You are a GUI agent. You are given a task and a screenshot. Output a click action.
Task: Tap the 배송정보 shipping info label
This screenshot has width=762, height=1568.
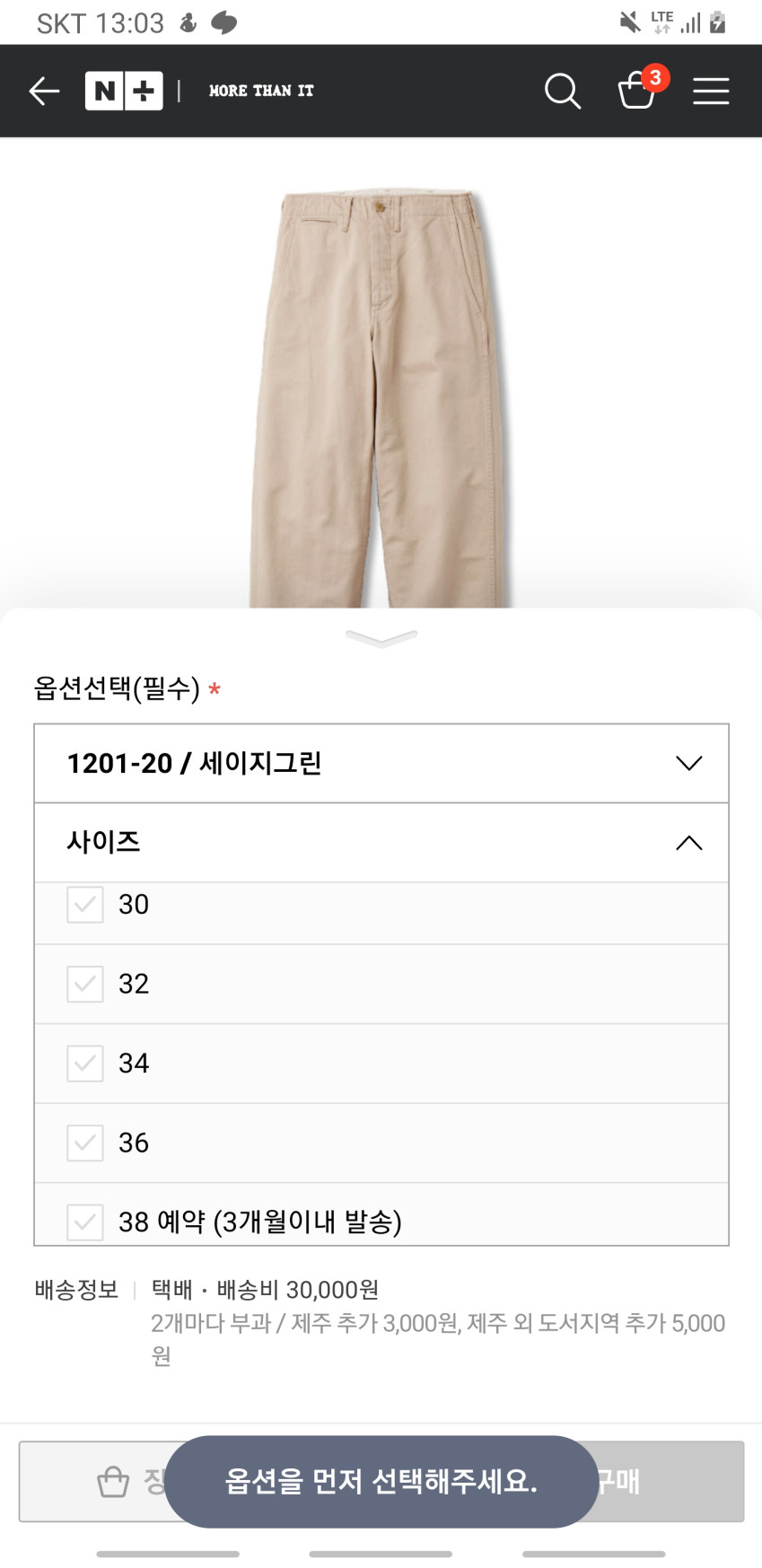click(76, 1290)
